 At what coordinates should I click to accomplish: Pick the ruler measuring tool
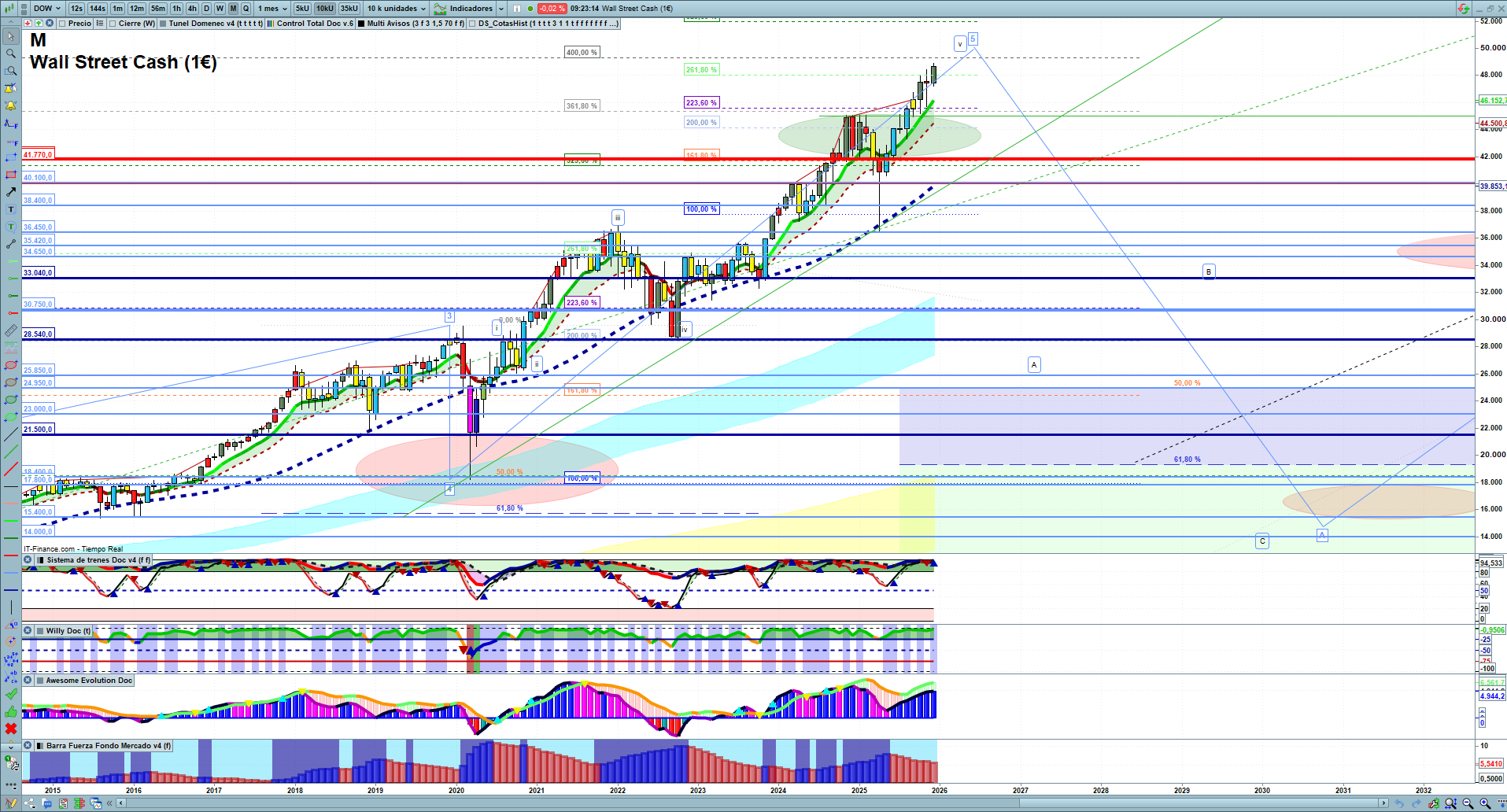[x=11, y=331]
